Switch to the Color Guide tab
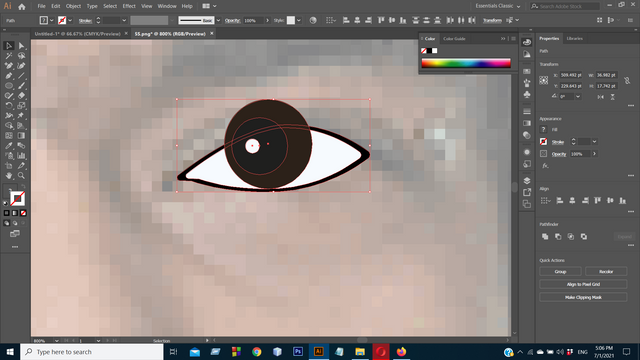 [x=454, y=39]
